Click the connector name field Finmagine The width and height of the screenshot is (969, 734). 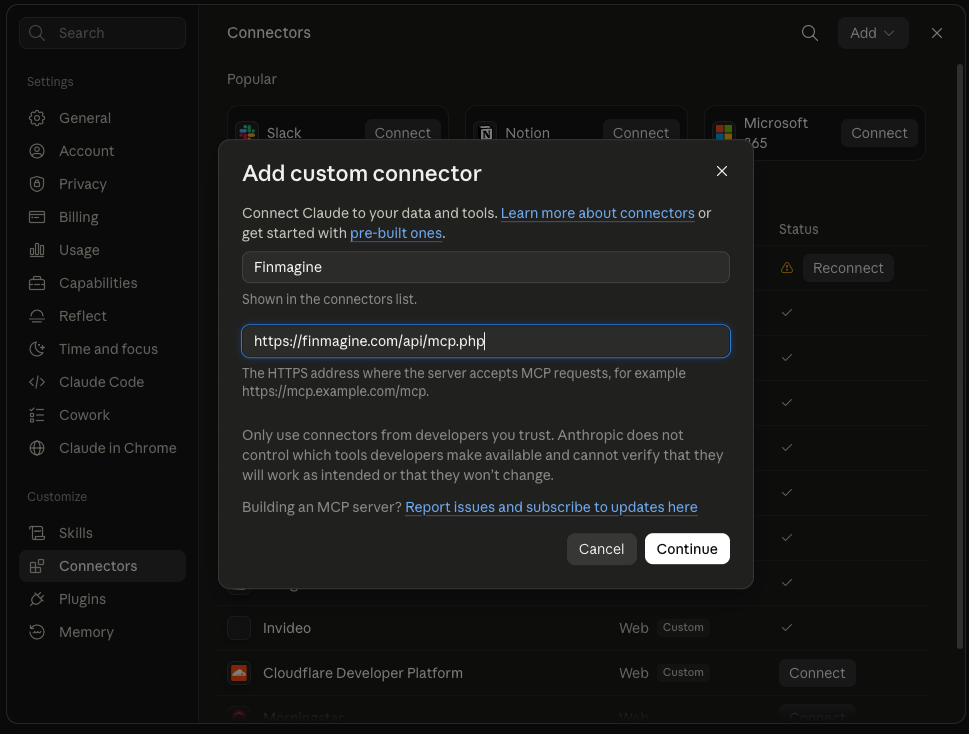pyautogui.click(x=486, y=267)
